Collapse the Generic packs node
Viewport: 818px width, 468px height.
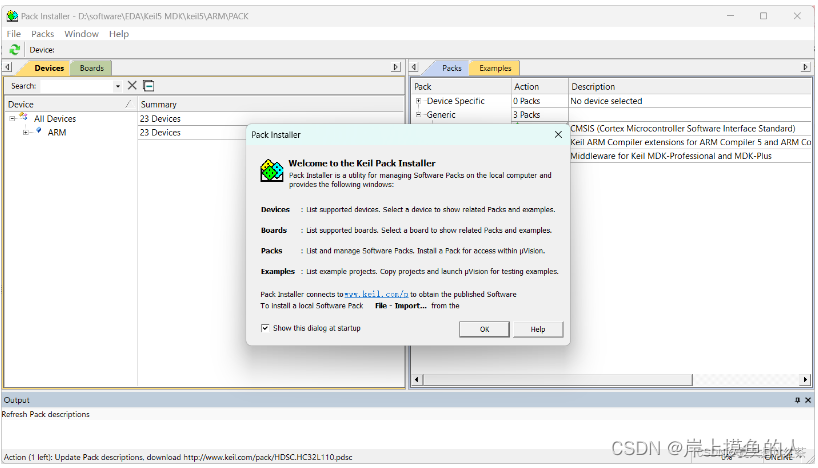click(418, 115)
